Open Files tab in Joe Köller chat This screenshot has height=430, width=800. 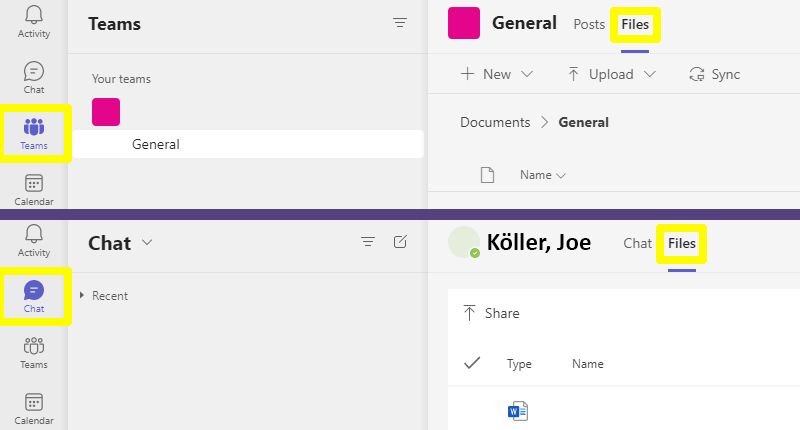pyautogui.click(x=682, y=243)
